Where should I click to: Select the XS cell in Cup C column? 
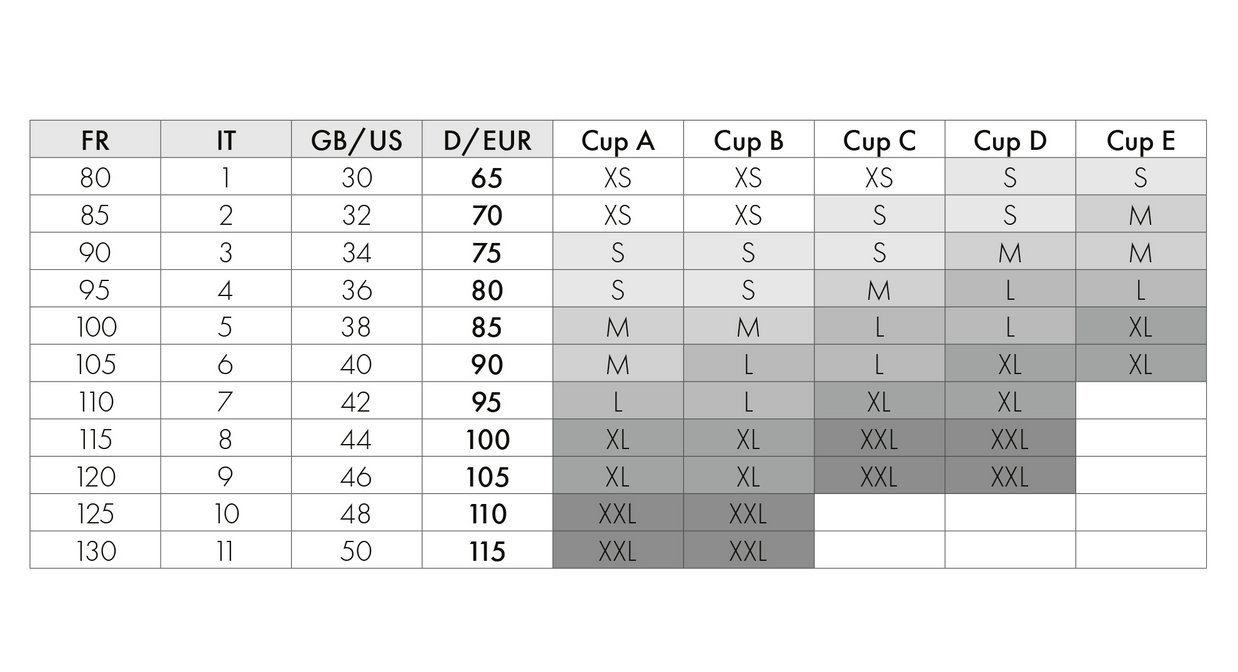coord(879,178)
